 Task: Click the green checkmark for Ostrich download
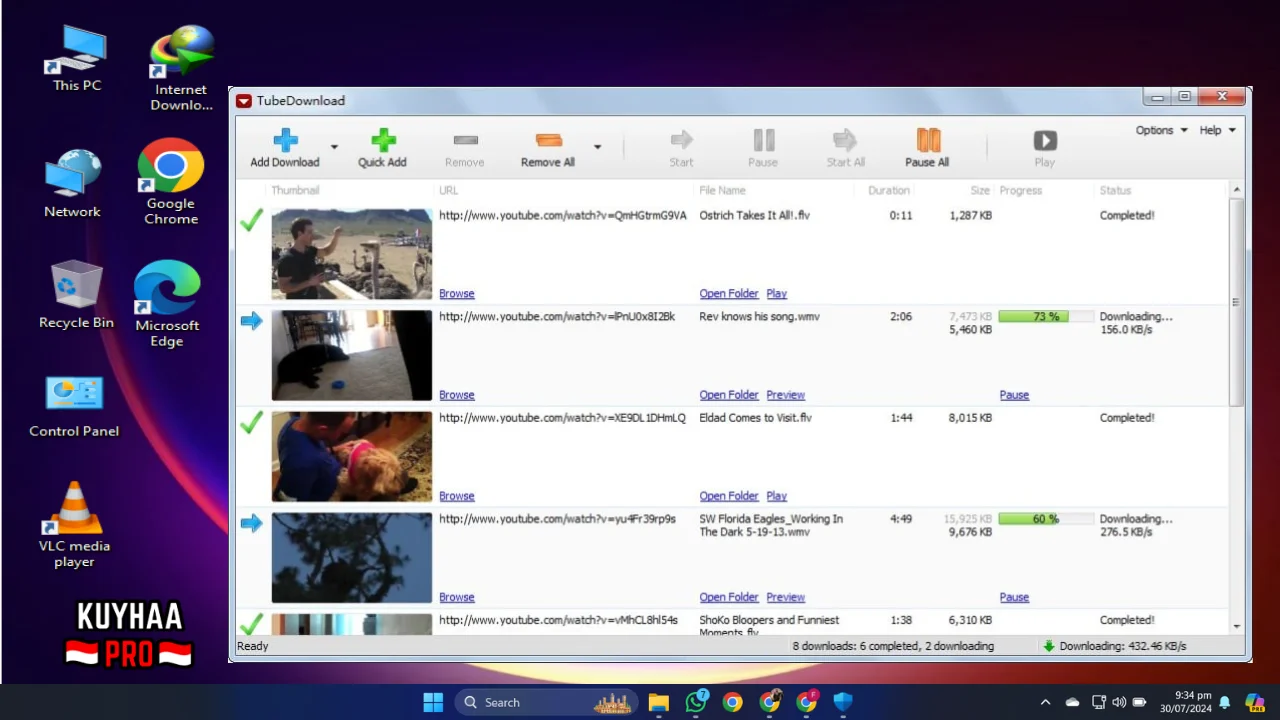tap(251, 220)
